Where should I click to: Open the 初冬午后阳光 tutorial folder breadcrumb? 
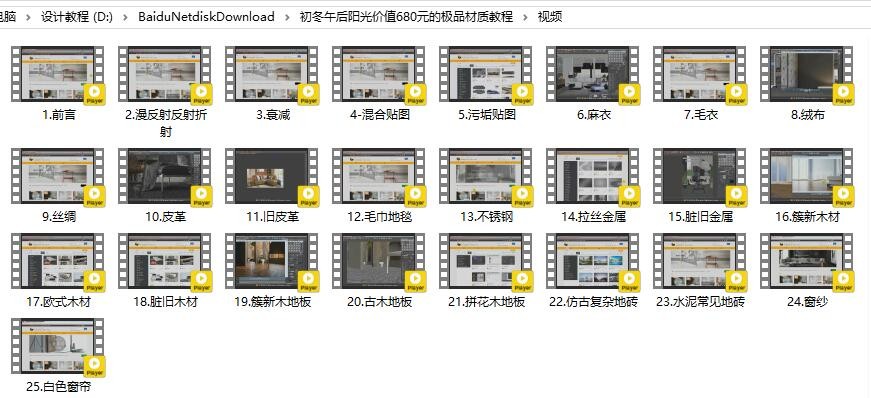click(406, 17)
